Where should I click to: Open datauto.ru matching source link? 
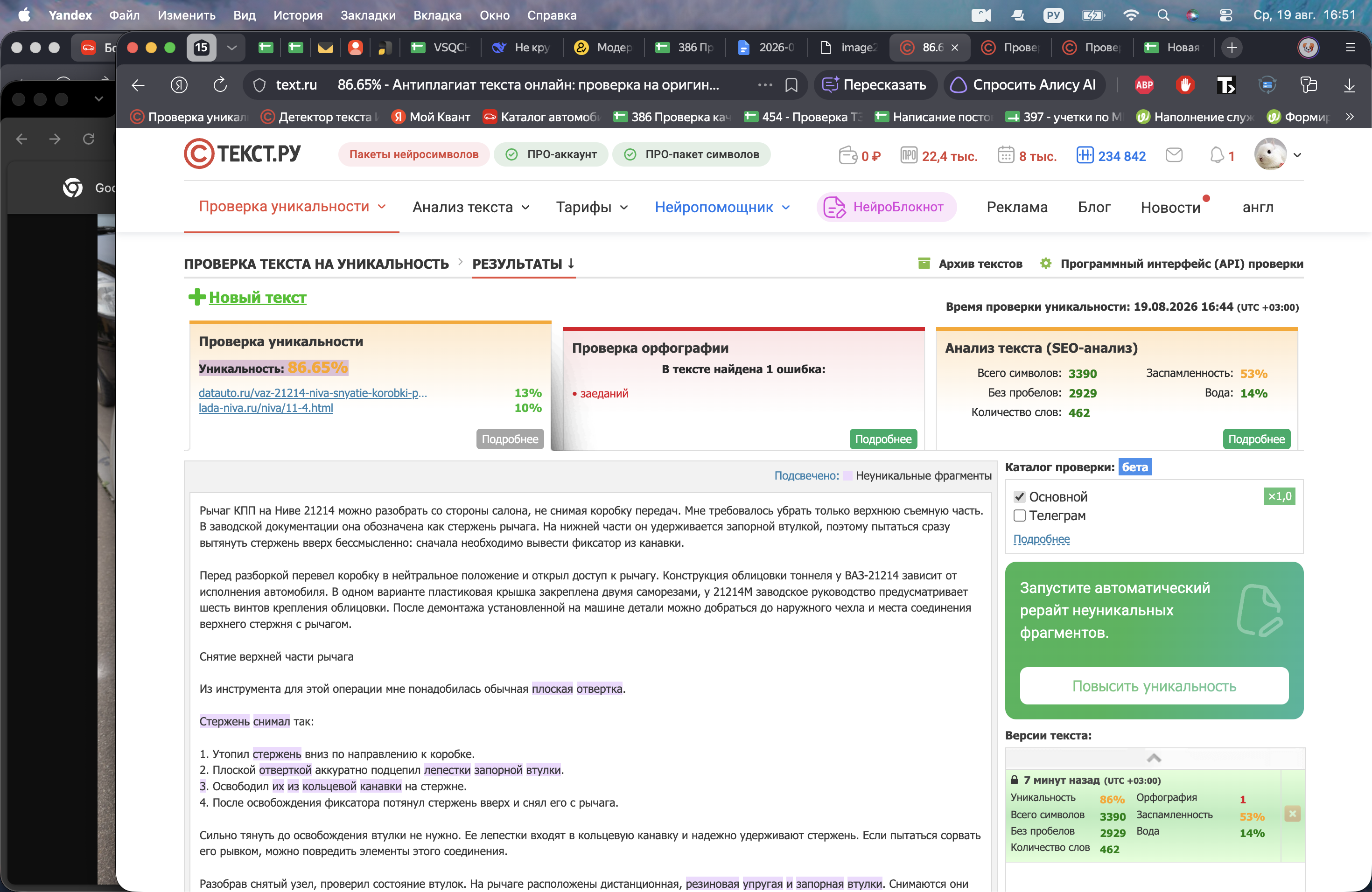(313, 393)
